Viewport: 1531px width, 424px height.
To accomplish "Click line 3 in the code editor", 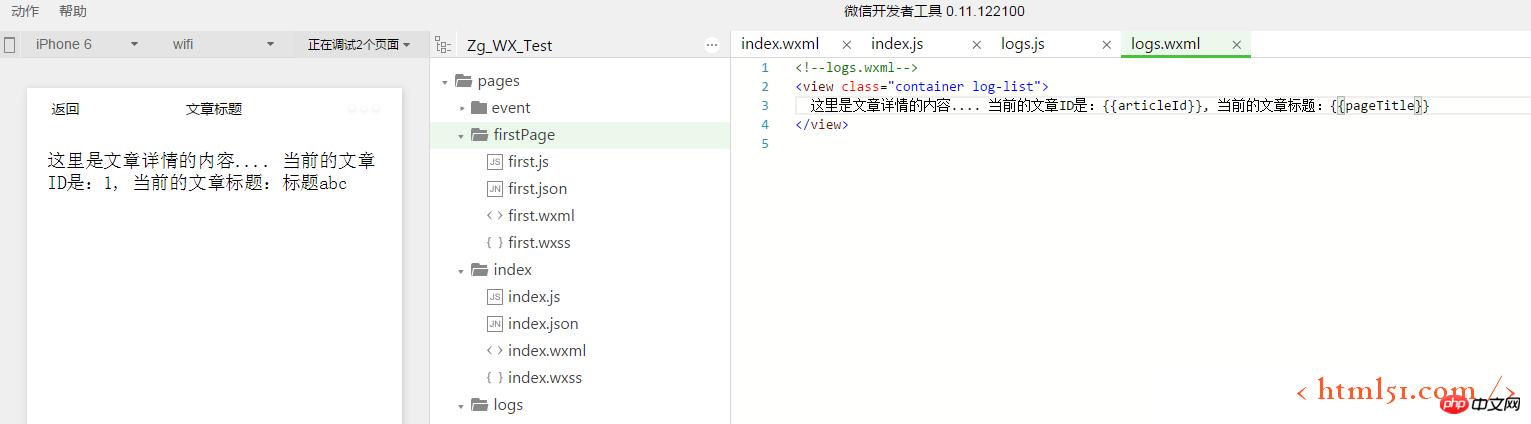I will pos(1100,105).
